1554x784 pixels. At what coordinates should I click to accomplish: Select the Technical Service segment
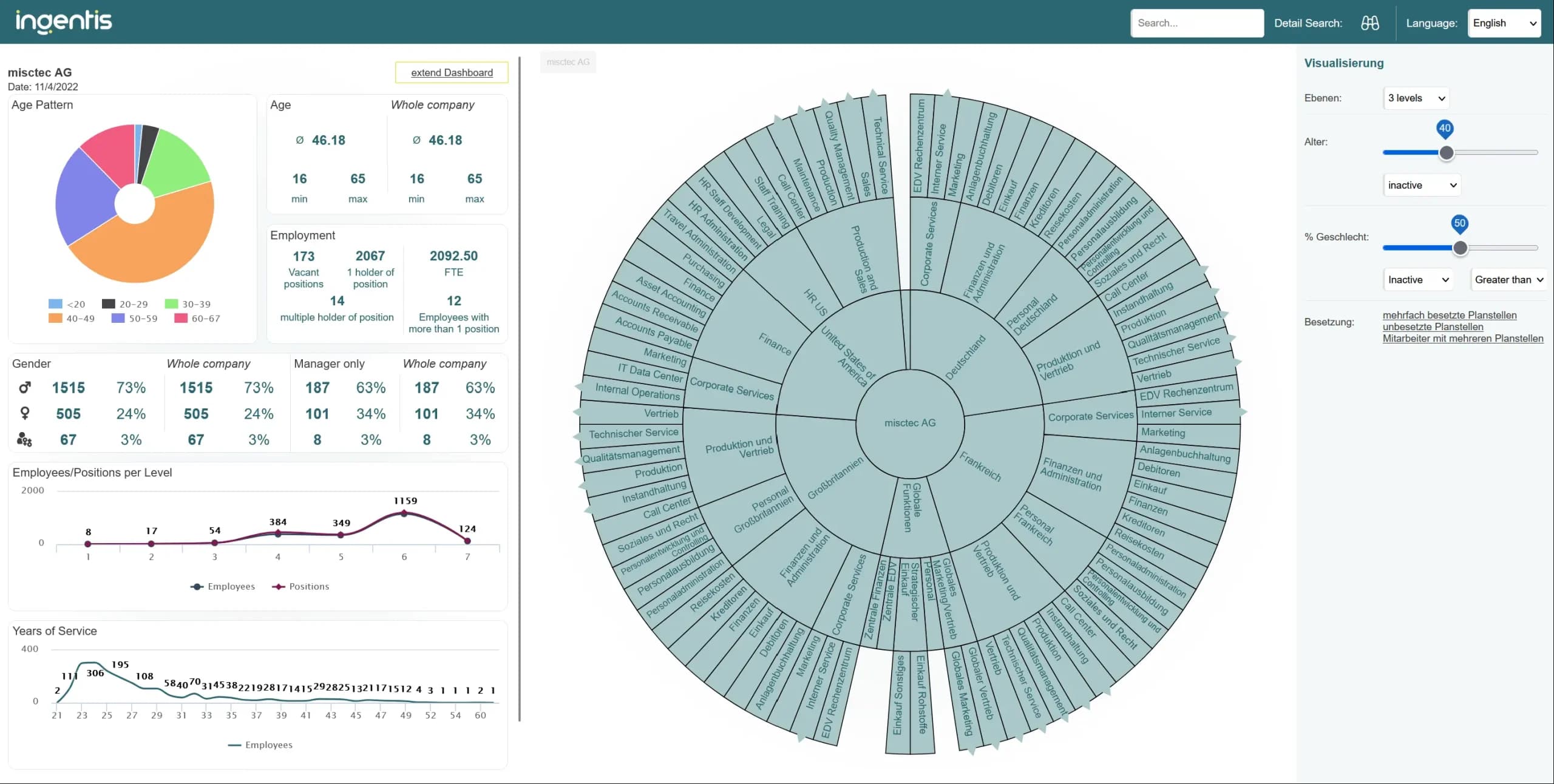[x=880, y=155]
